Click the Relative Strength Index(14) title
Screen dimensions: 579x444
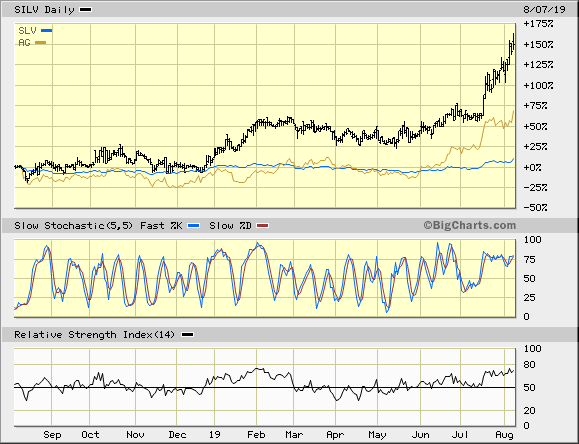95,335
